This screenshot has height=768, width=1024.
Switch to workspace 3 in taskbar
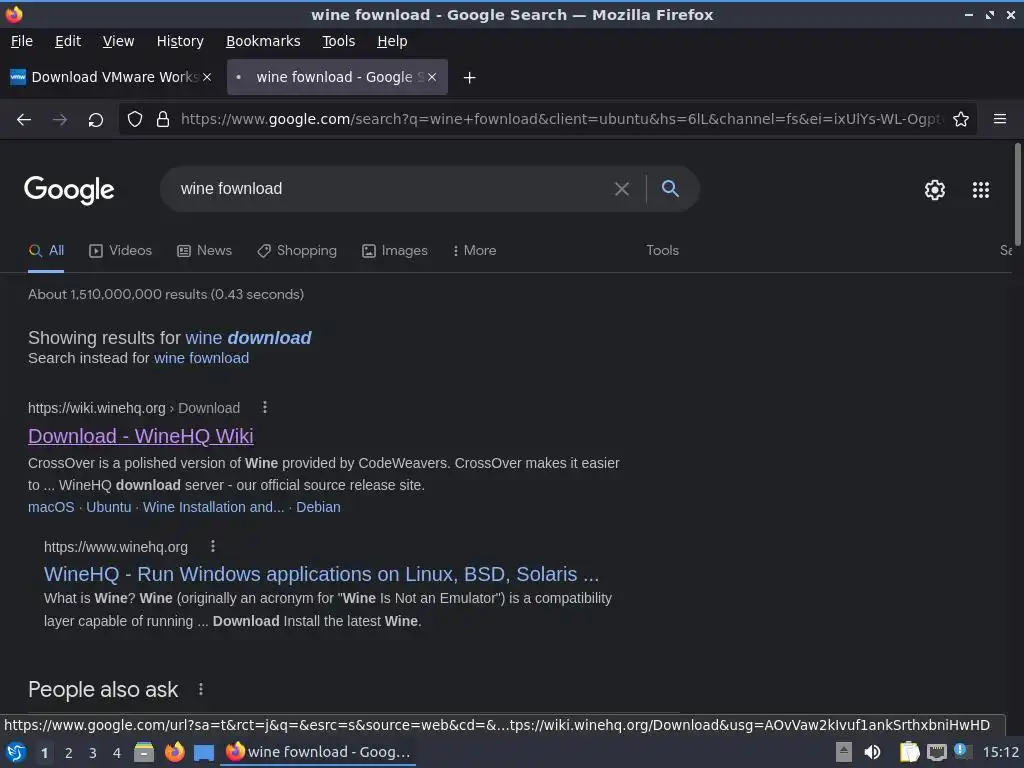click(x=93, y=753)
